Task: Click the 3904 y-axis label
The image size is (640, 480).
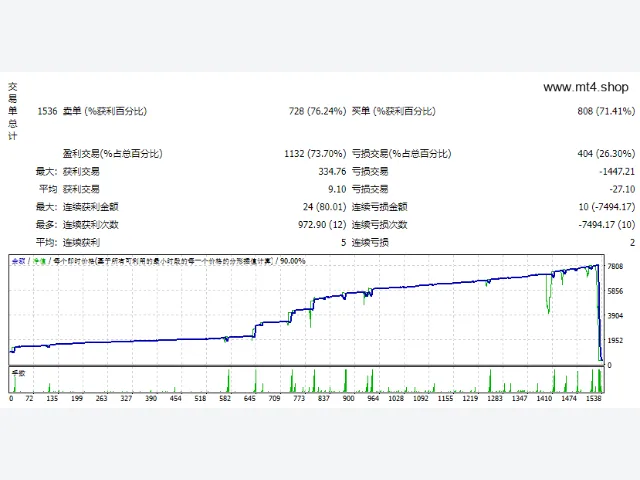Action: click(x=615, y=316)
